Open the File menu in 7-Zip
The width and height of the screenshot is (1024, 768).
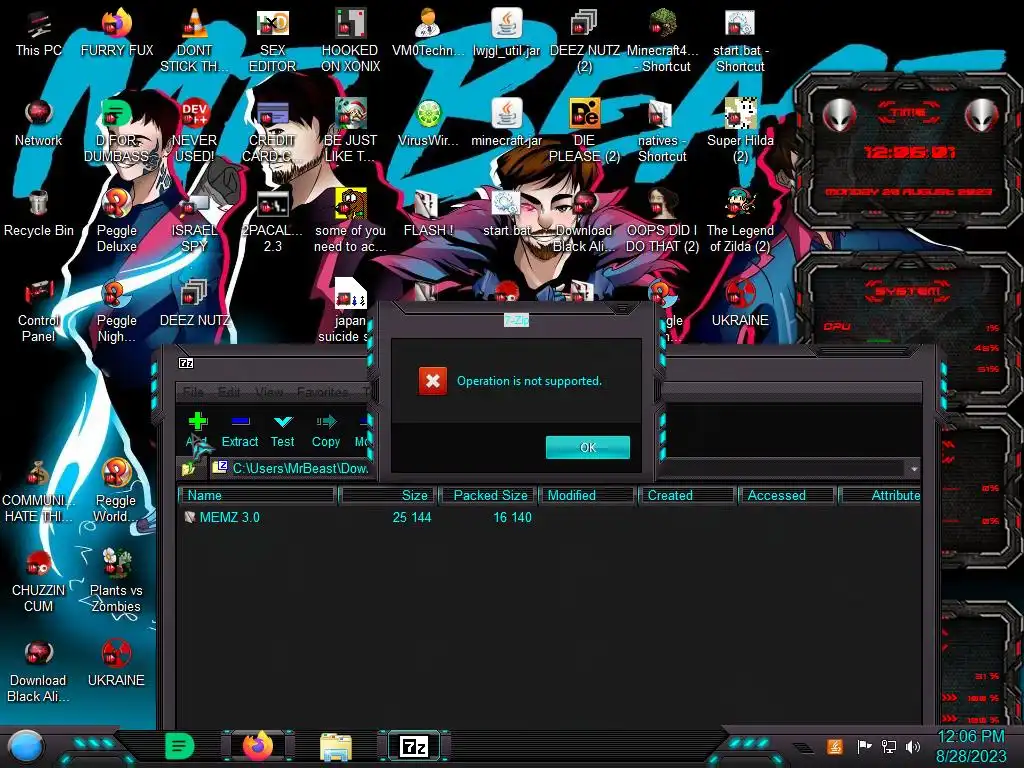tap(193, 392)
